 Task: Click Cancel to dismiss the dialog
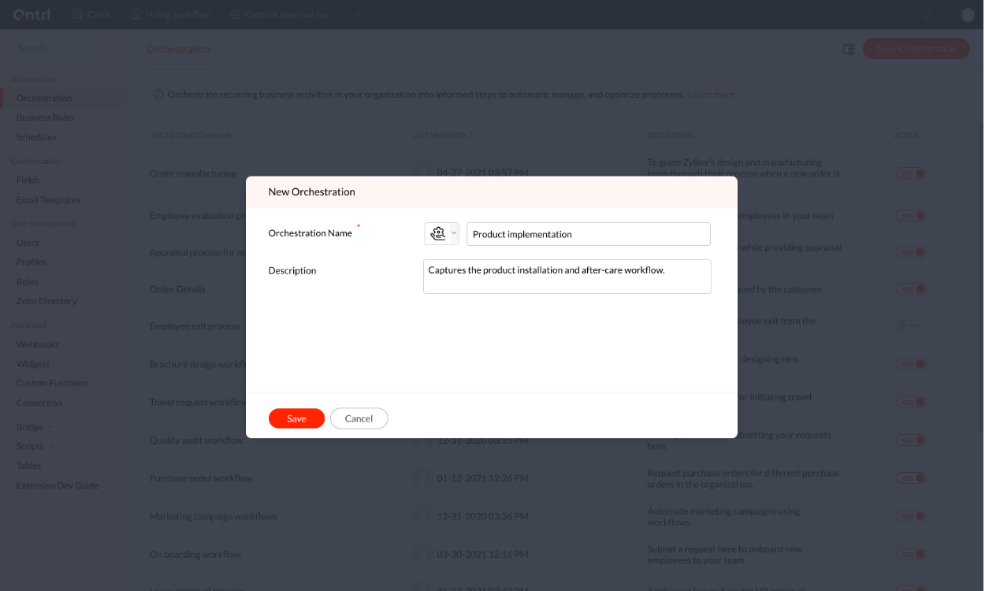(358, 419)
